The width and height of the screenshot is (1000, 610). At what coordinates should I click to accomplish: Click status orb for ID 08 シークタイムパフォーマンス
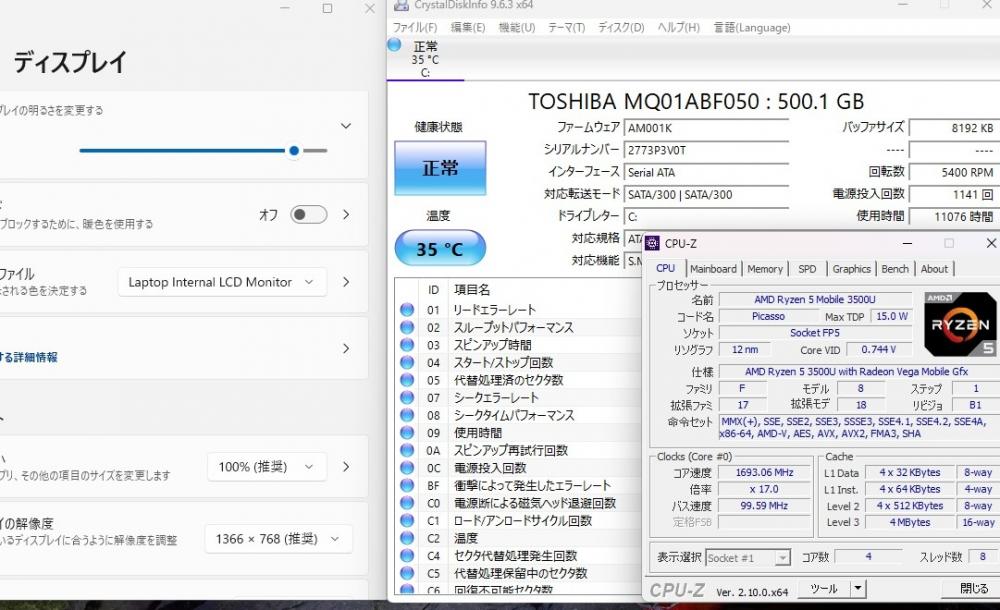(x=407, y=415)
